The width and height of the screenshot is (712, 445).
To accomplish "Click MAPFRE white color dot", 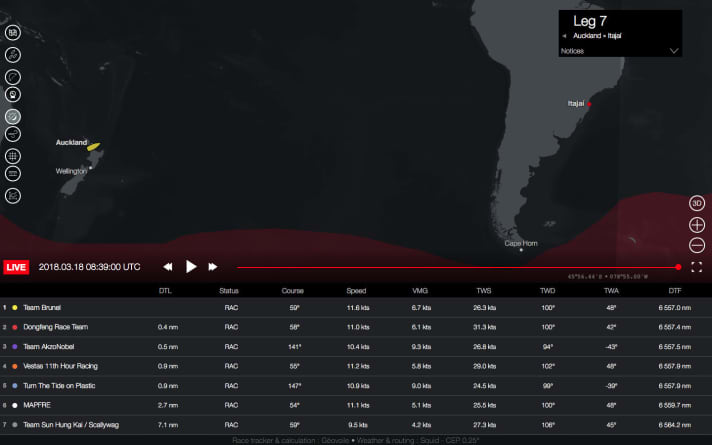I will click(x=15, y=405).
